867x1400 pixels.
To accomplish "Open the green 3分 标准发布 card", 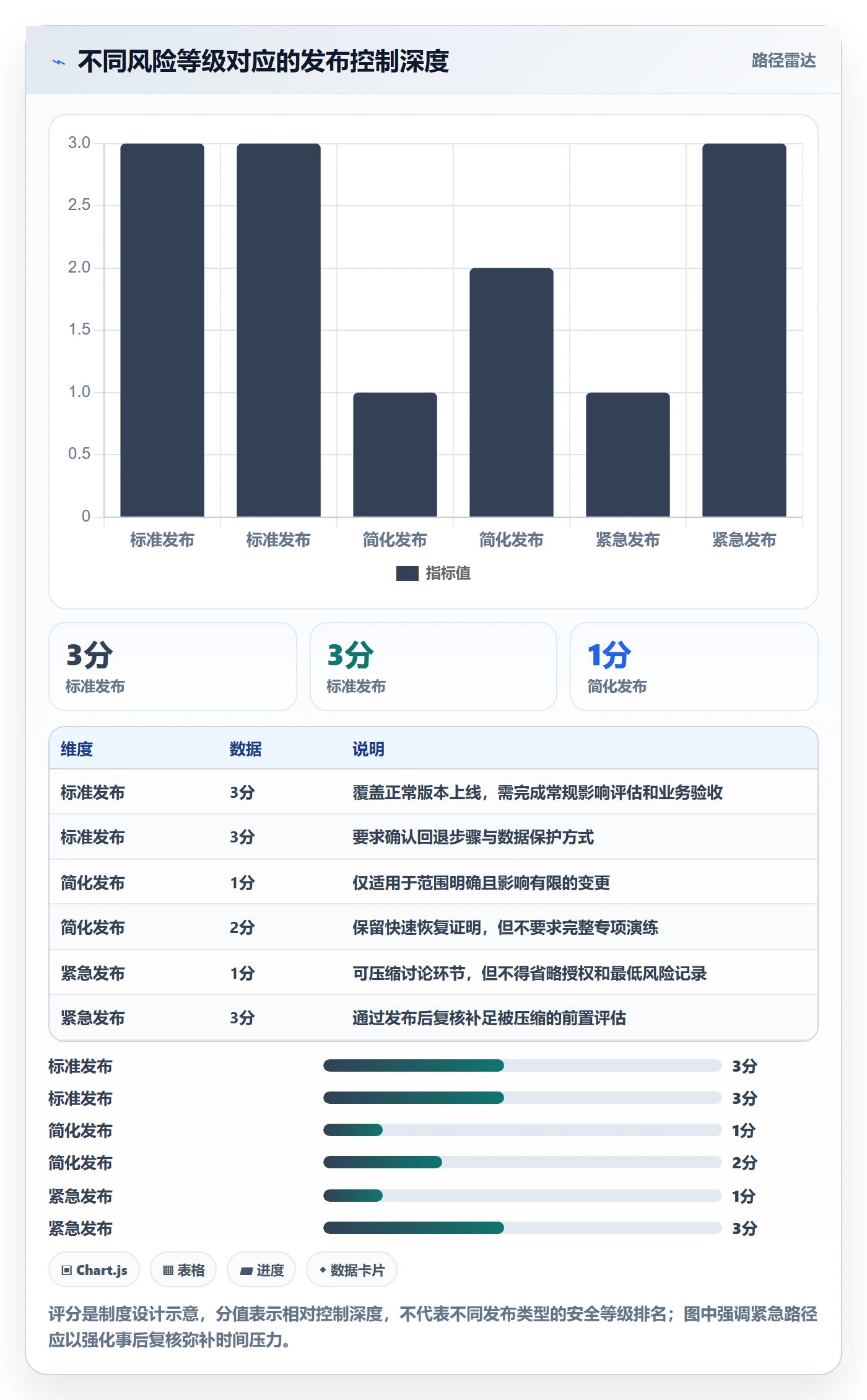I will point(434,667).
